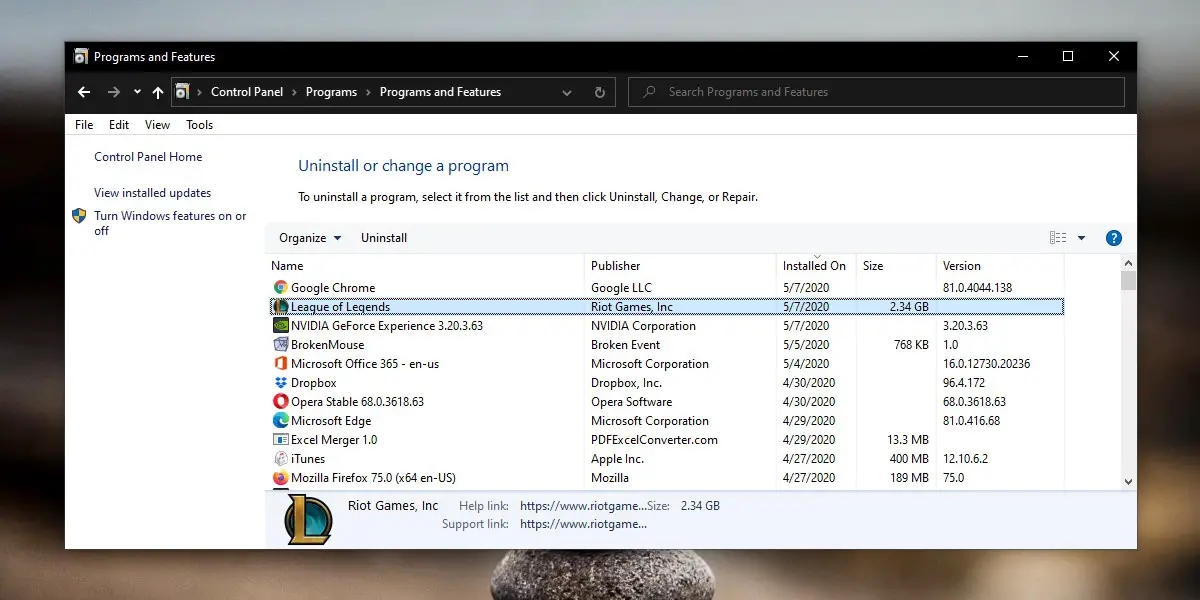Open Turn Windows features on or off
Screen dimensions: 1200x600
tap(170, 223)
